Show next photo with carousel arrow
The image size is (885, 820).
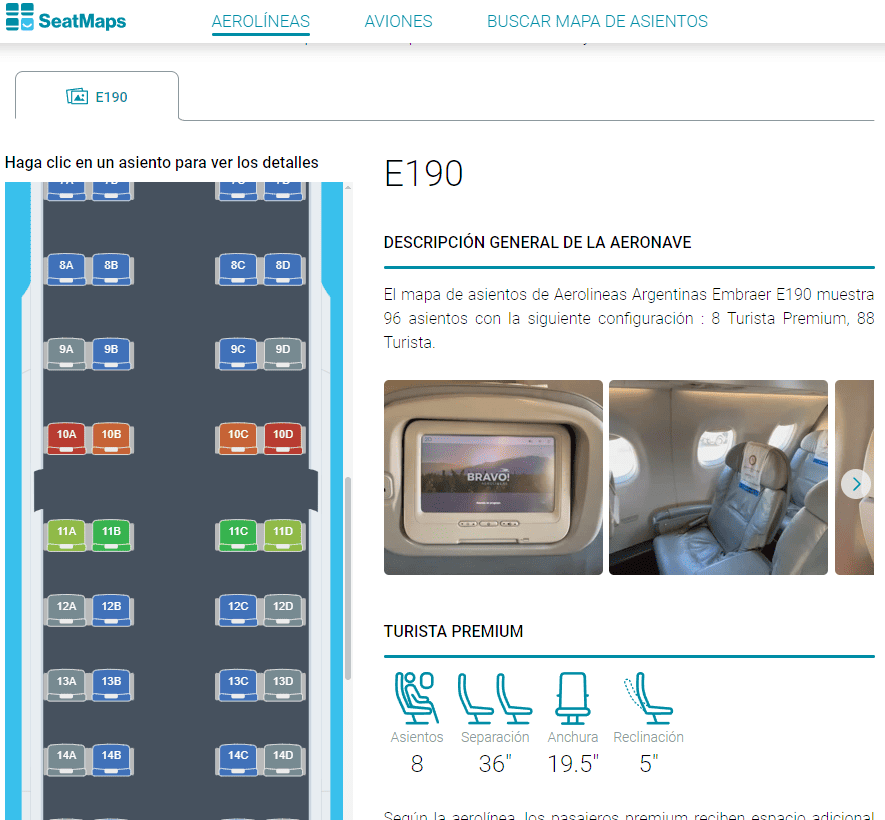(856, 484)
